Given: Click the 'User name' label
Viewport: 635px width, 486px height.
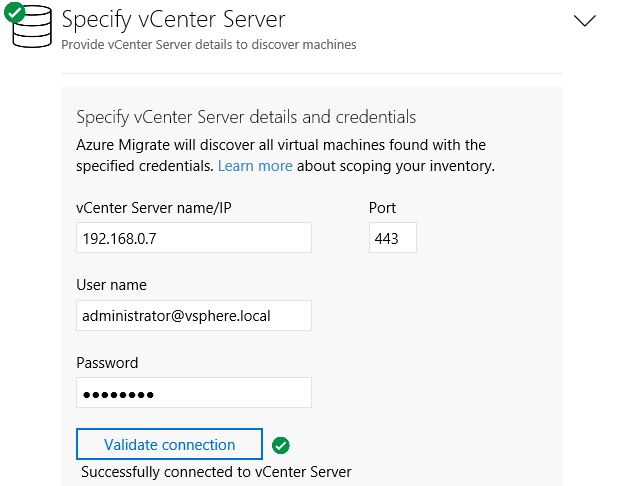Looking at the screenshot, I should point(111,285).
